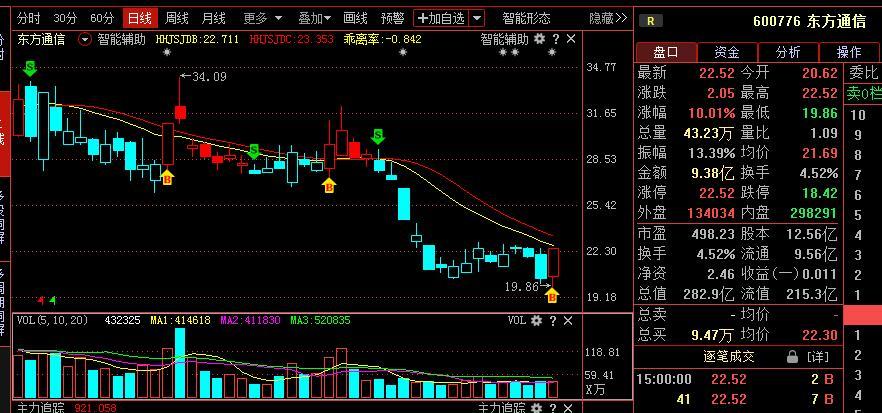This screenshot has width=882, height=413.
Task: Open main chart indicator help question mark
Action: point(556,39)
